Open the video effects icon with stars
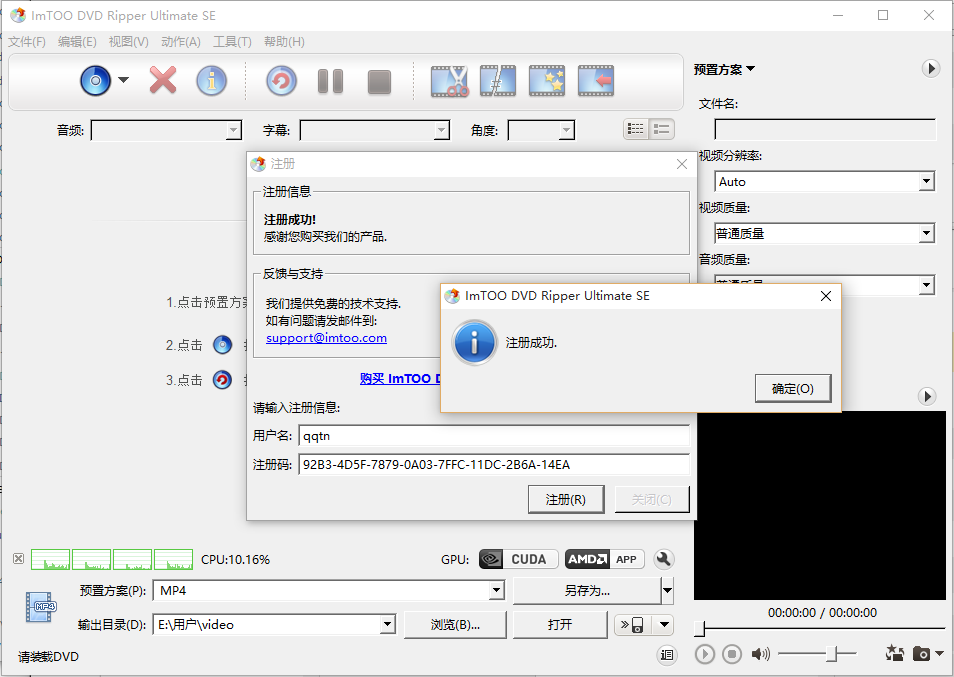Viewport: 954px width, 677px height. click(546, 81)
